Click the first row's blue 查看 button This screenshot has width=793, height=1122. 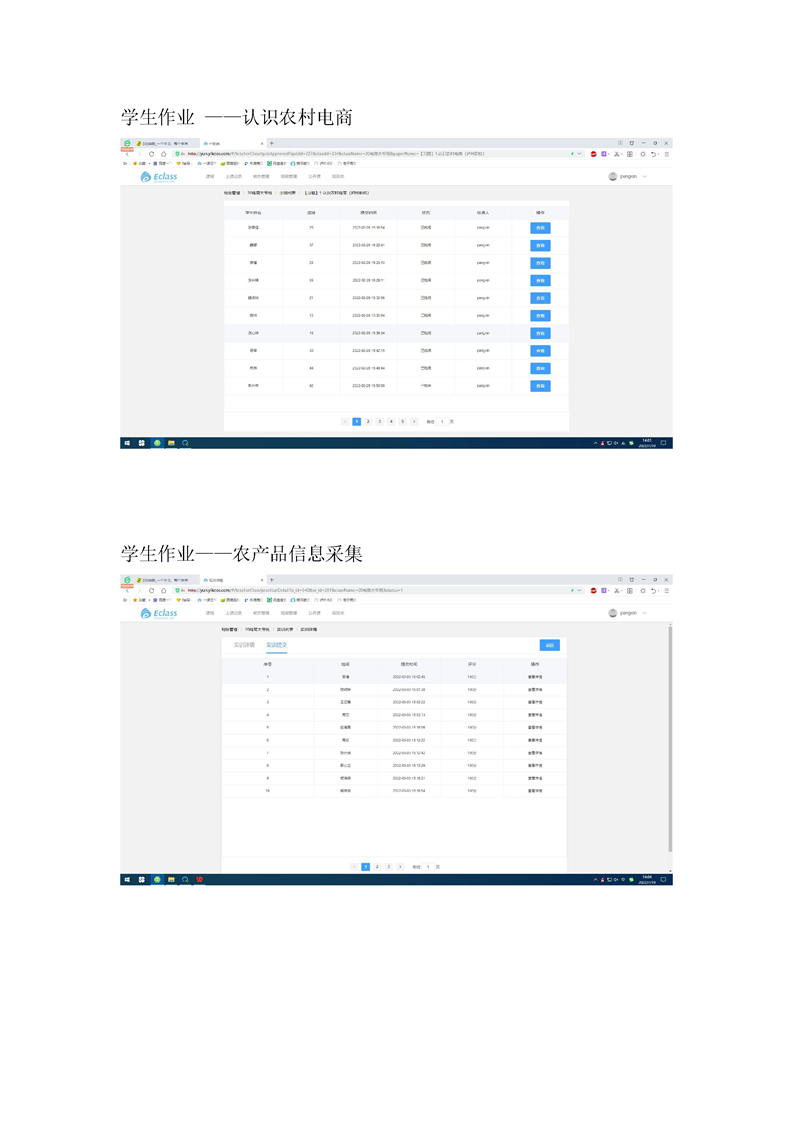click(x=540, y=228)
